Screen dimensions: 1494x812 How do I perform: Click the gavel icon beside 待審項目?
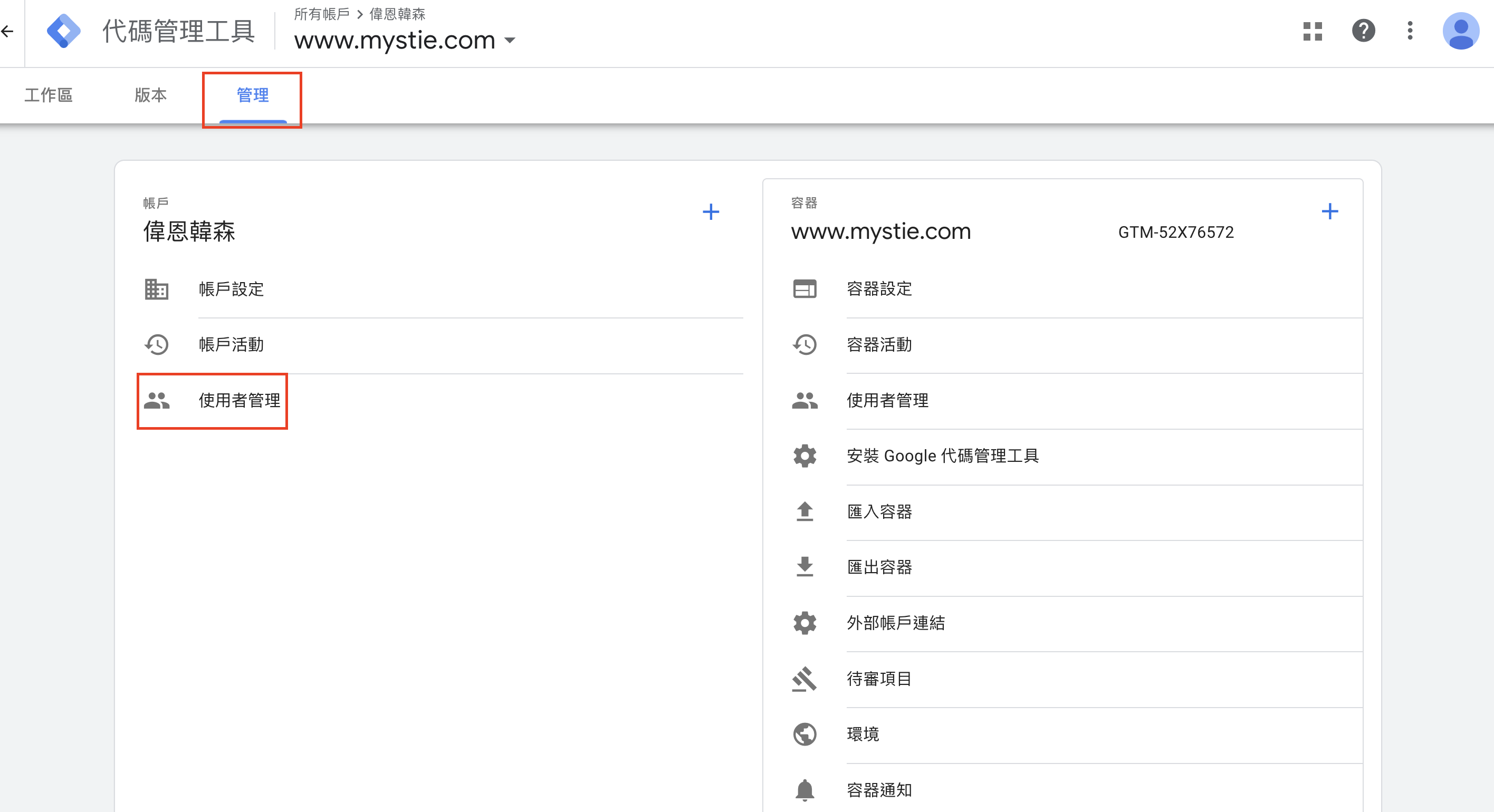click(x=805, y=679)
